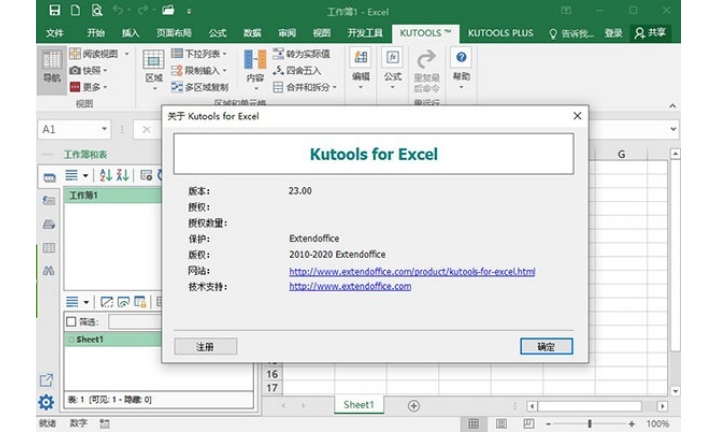Open the 开始 home tab
The width and height of the screenshot is (720, 432).
click(96, 33)
